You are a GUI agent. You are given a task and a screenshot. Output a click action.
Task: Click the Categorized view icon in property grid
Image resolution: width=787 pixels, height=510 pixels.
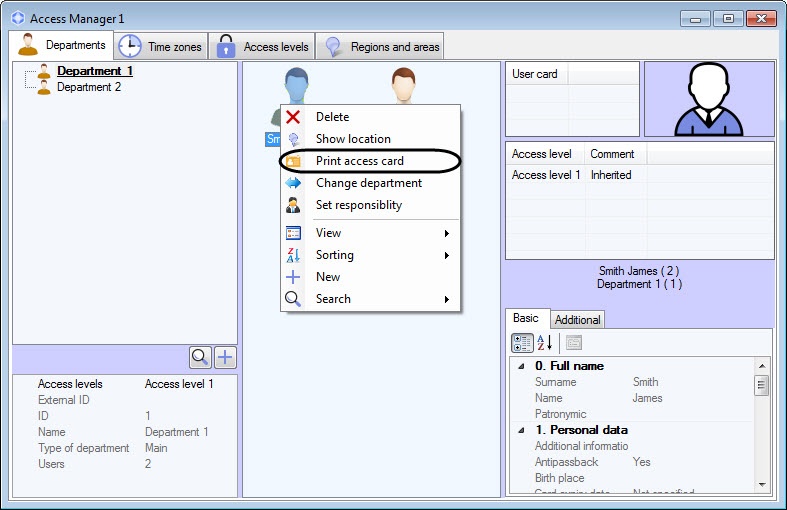522,343
